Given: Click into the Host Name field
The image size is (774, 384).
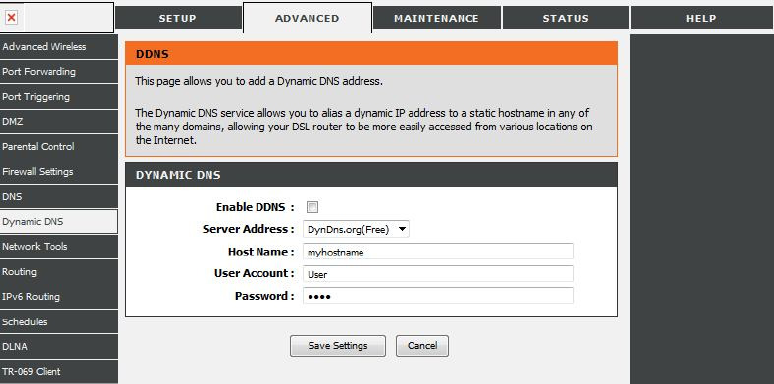Looking at the screenshot, I should coord(438,251).
